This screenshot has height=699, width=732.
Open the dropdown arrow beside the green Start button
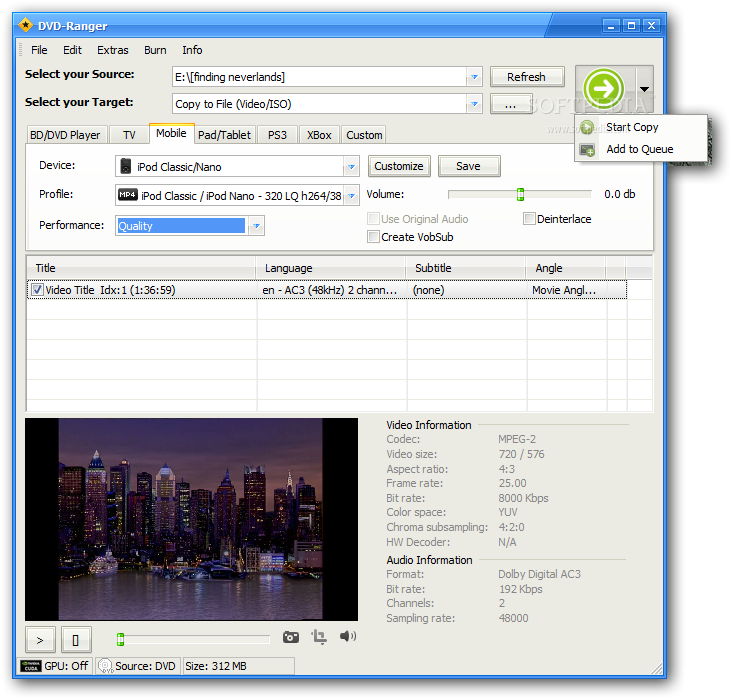click(x=644, y=89)
